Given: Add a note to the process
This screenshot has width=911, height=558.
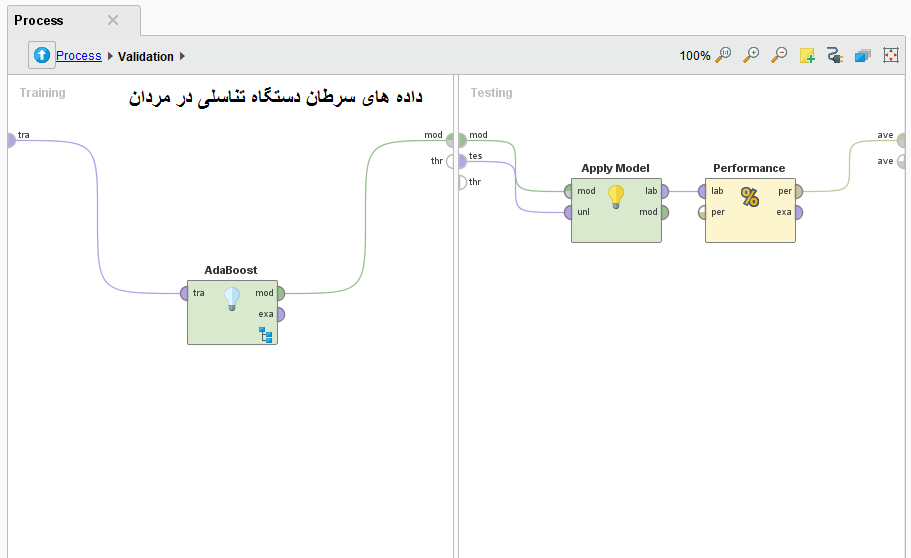Looking at the screenshot, I should click(807, 56).
